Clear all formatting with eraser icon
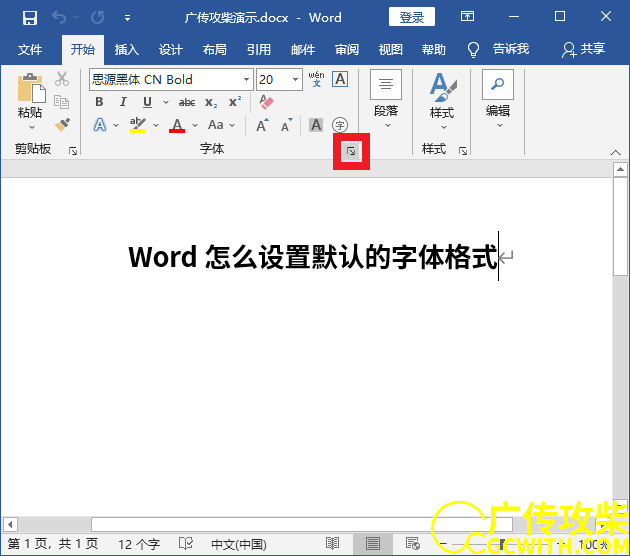The height and width of the screenshot is (556, 630). [x=266, y=102]
